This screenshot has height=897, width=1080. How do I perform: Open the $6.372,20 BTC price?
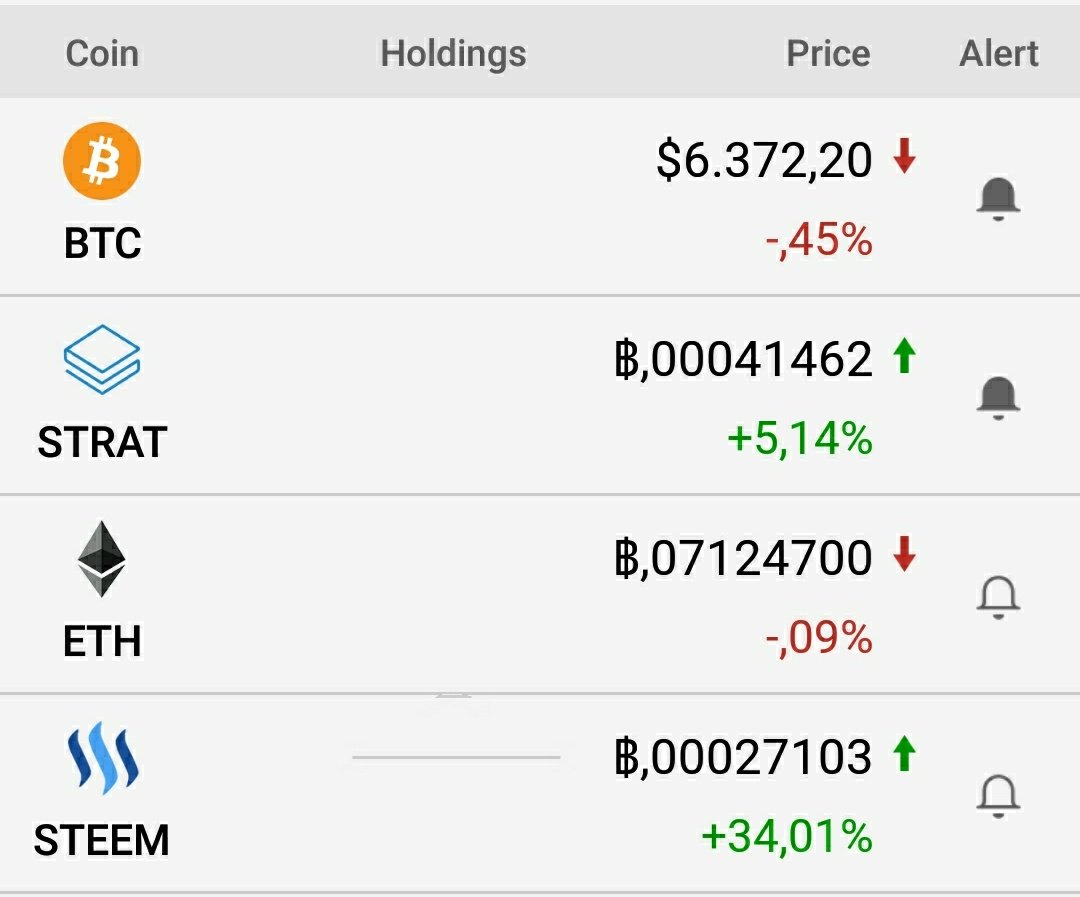[764, 160]
